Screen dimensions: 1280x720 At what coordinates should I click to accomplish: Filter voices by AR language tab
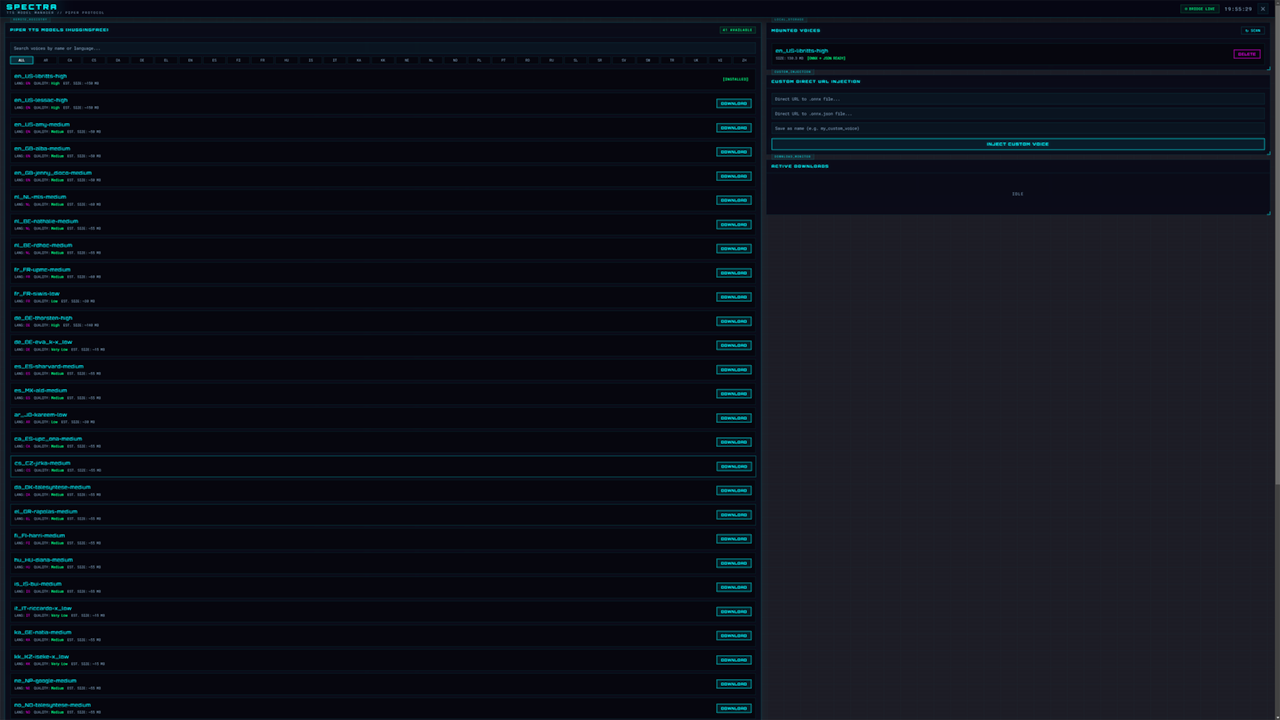[46, 60]
